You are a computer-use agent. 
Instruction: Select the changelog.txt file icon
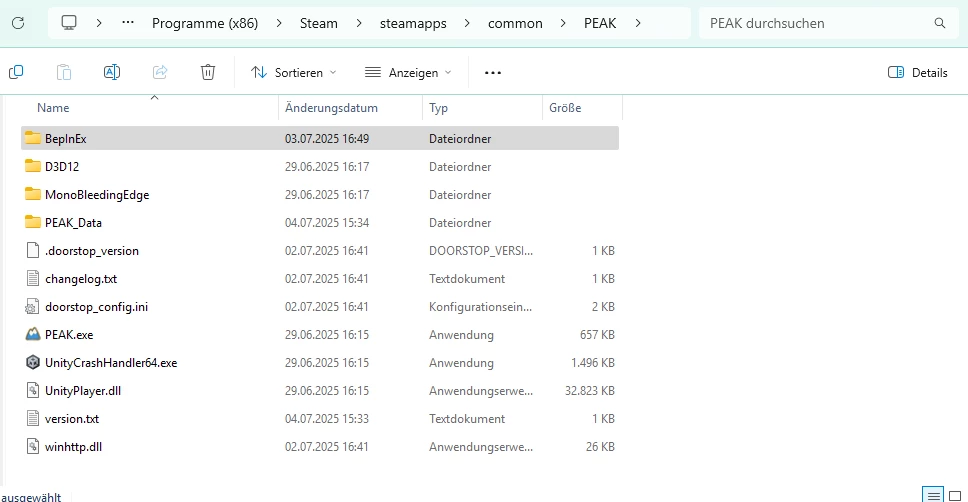pyautogui.click(x=33, y=278)
